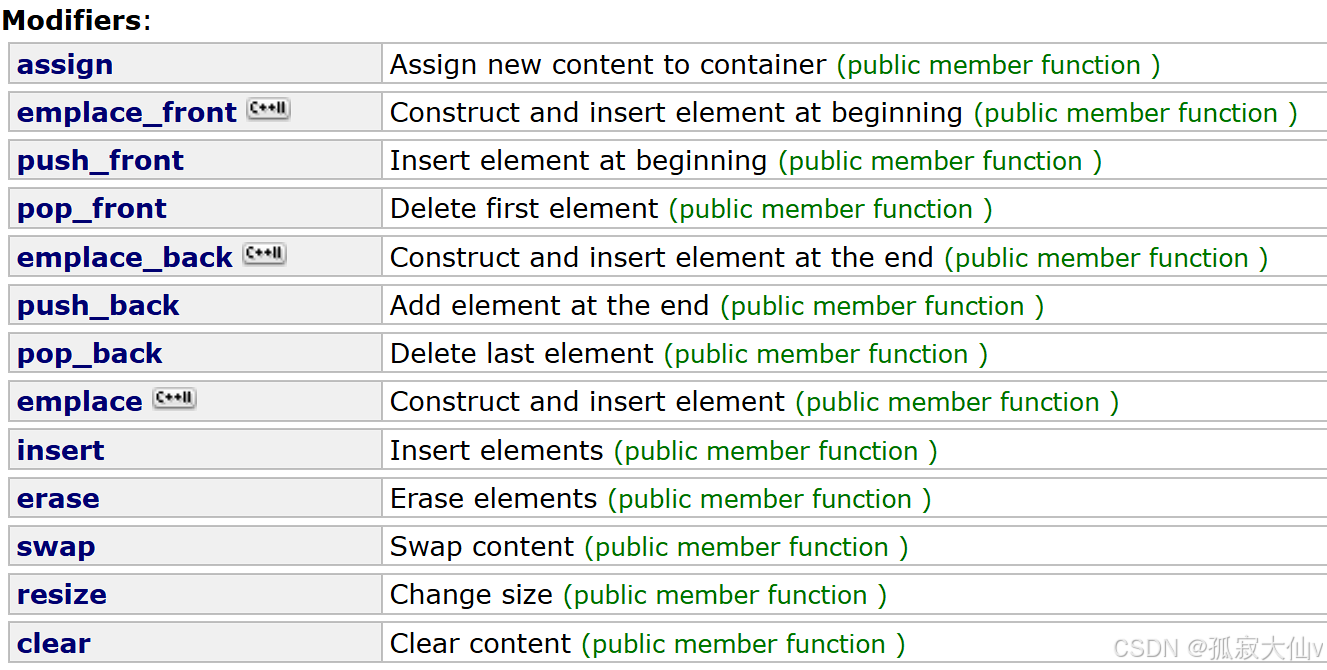Open the pop_front member function

pos(92,209)
